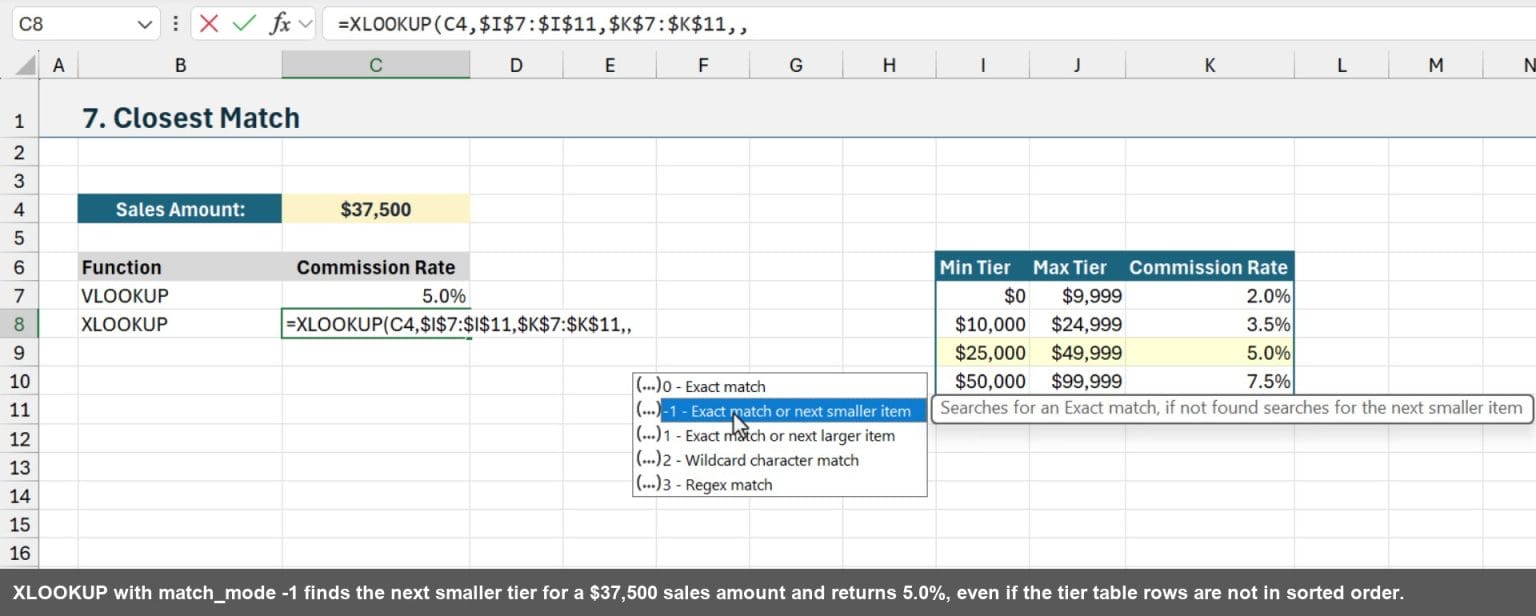Viewport: 1536px width, 616px height.
Task: Select the 2.0% commission rate cell
Action: pyautogui.click(x=1209, y=296)
